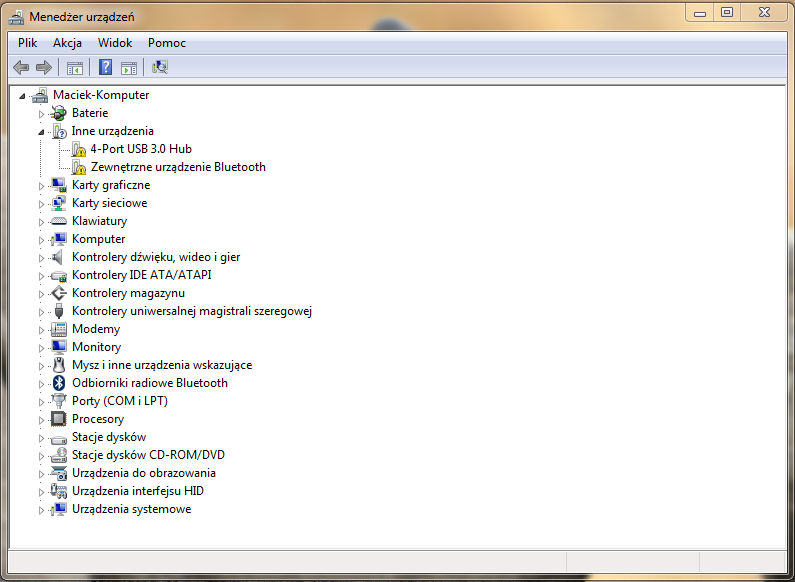Expand the Karty graficzne category
The height and width of the screenshot is (582, 795).
(x=41, y=186)
